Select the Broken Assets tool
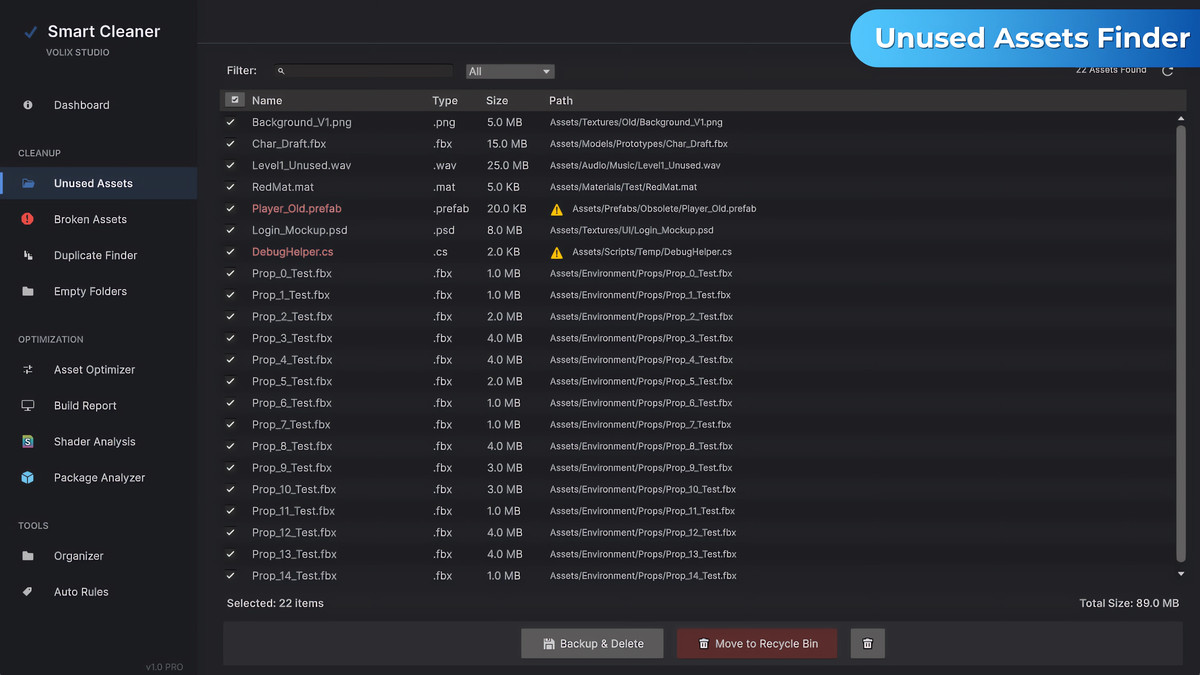 (90, 219)
